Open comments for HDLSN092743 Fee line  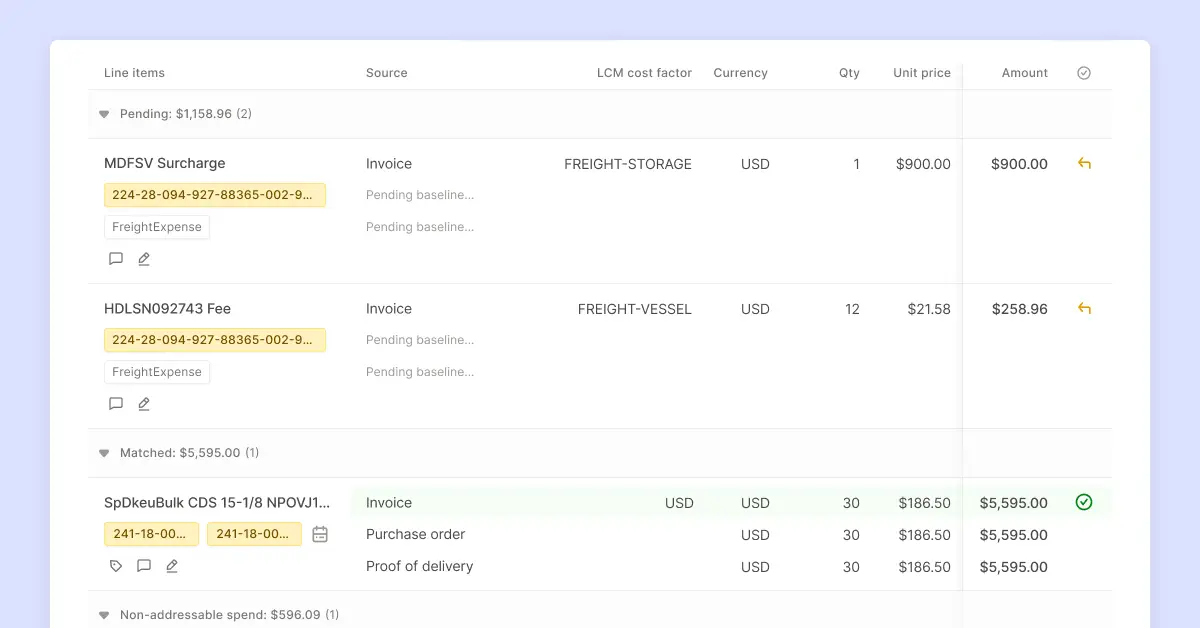point(116,404)
